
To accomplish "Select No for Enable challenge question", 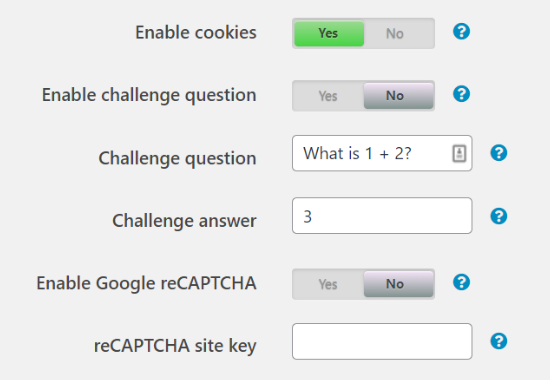I will [x=398, y=96].
